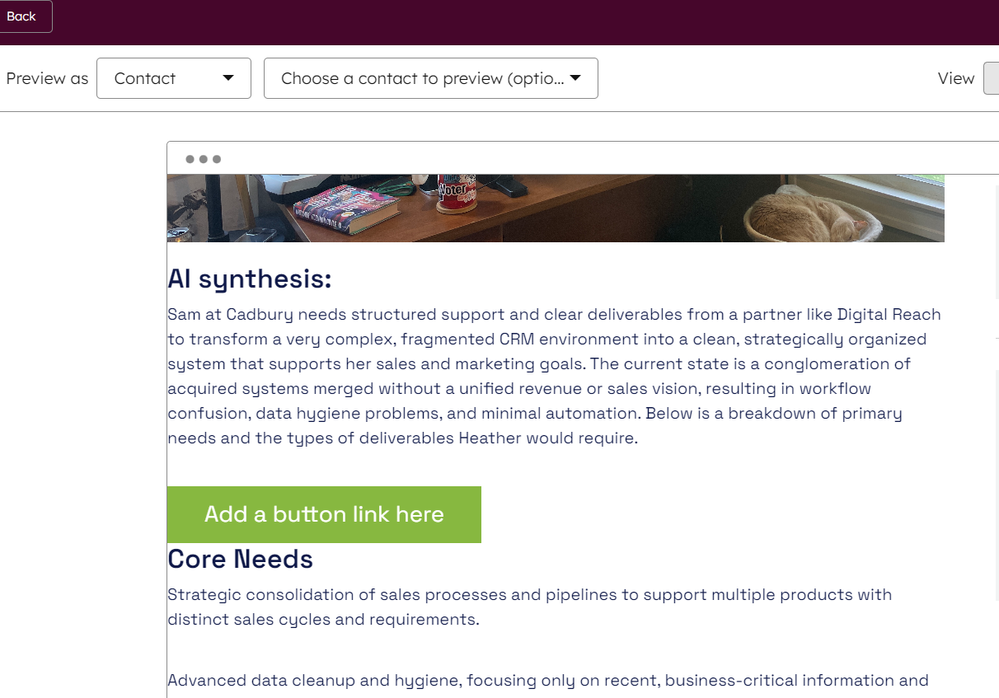Click the View label text
The image size is (999, 698).
pos(955,78)
